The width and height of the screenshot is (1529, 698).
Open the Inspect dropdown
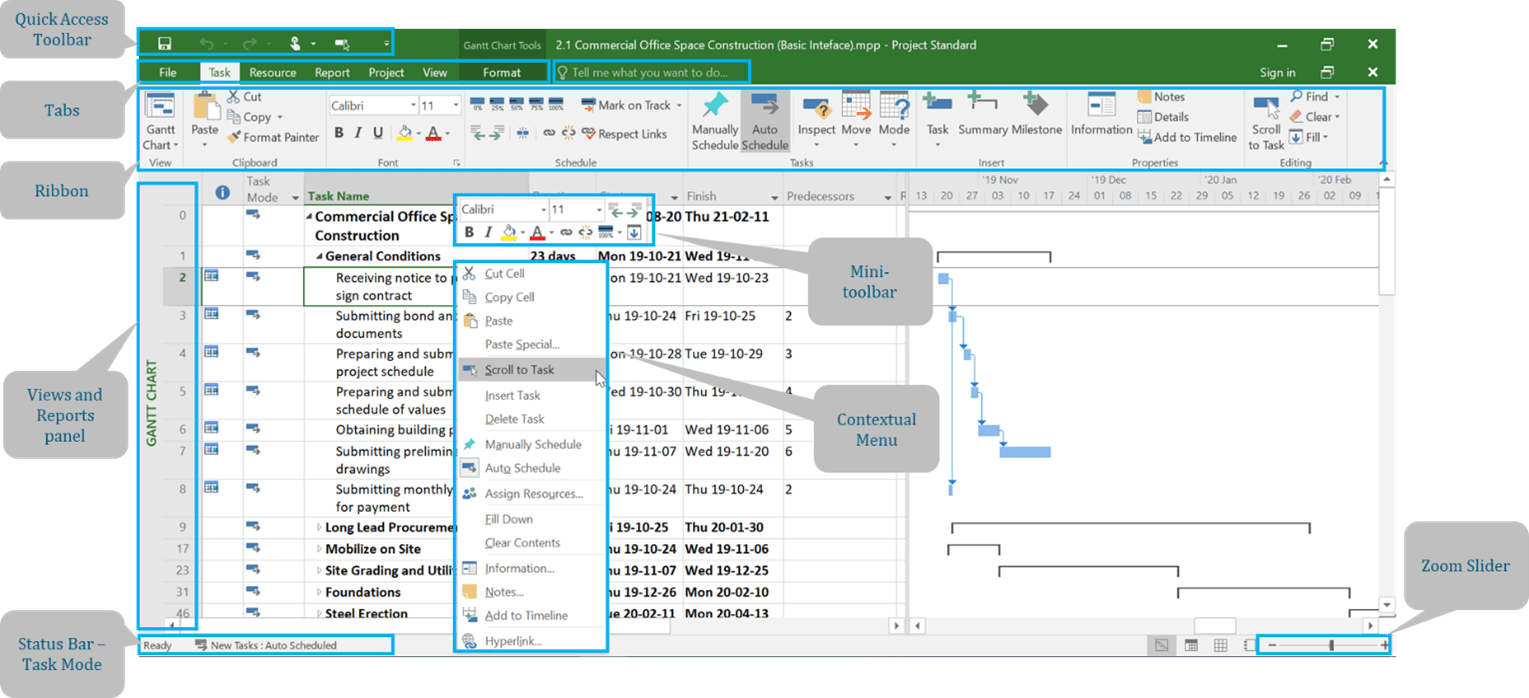coord(816,144)
